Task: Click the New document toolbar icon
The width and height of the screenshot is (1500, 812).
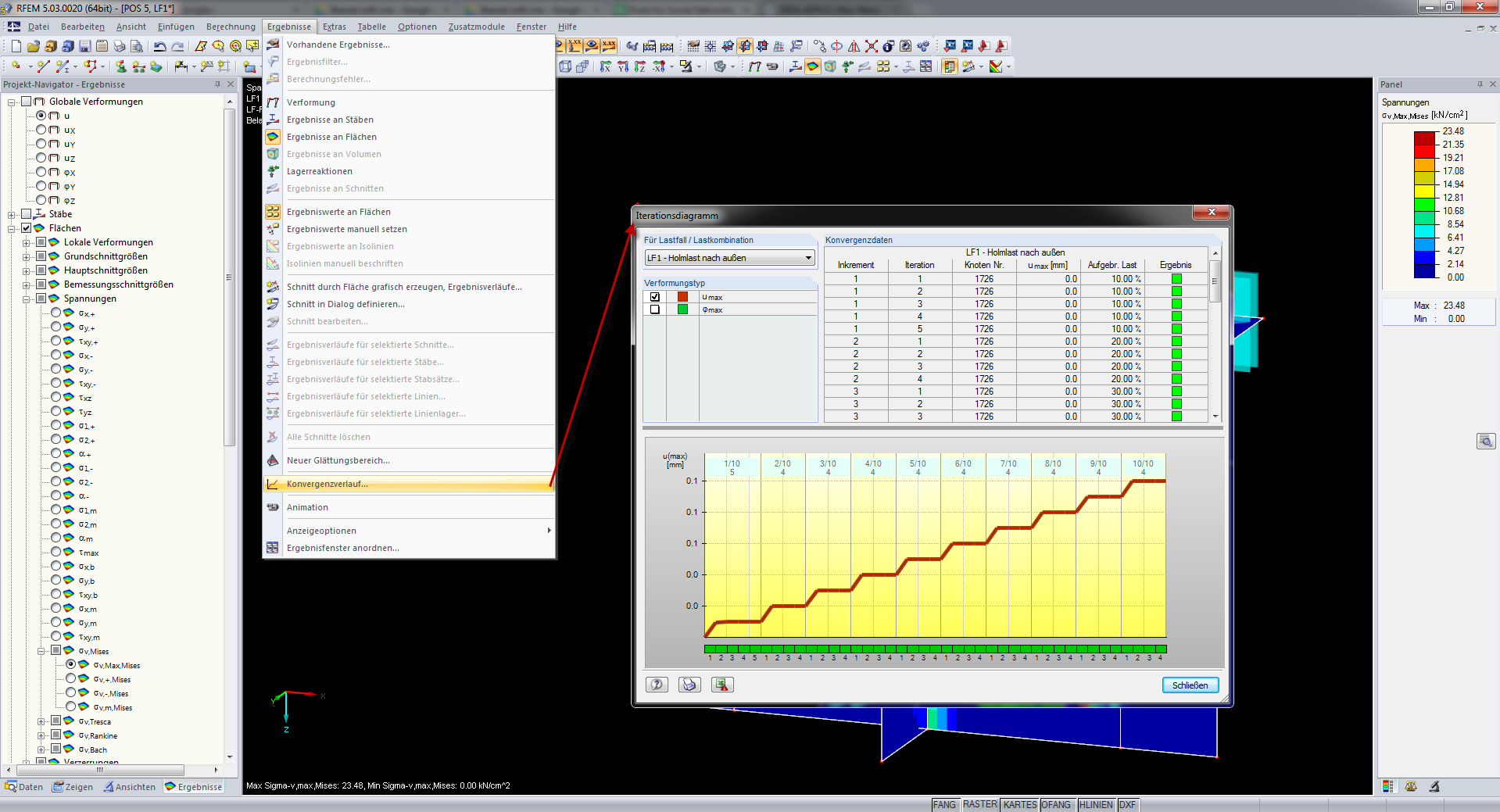Action: 16,46
